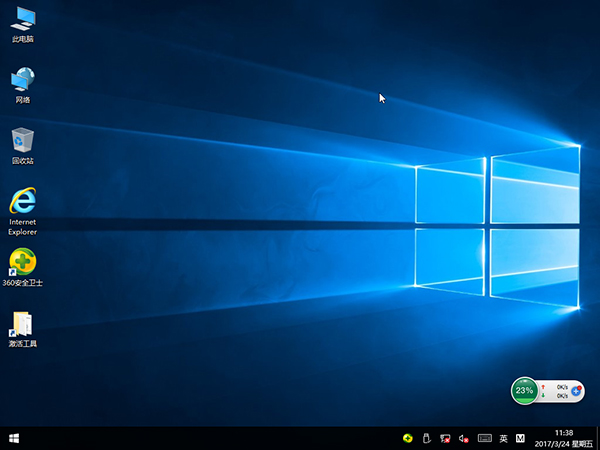
Task: Show the touch keyboard from the taskbar
Action: click(x=484, y=438)
